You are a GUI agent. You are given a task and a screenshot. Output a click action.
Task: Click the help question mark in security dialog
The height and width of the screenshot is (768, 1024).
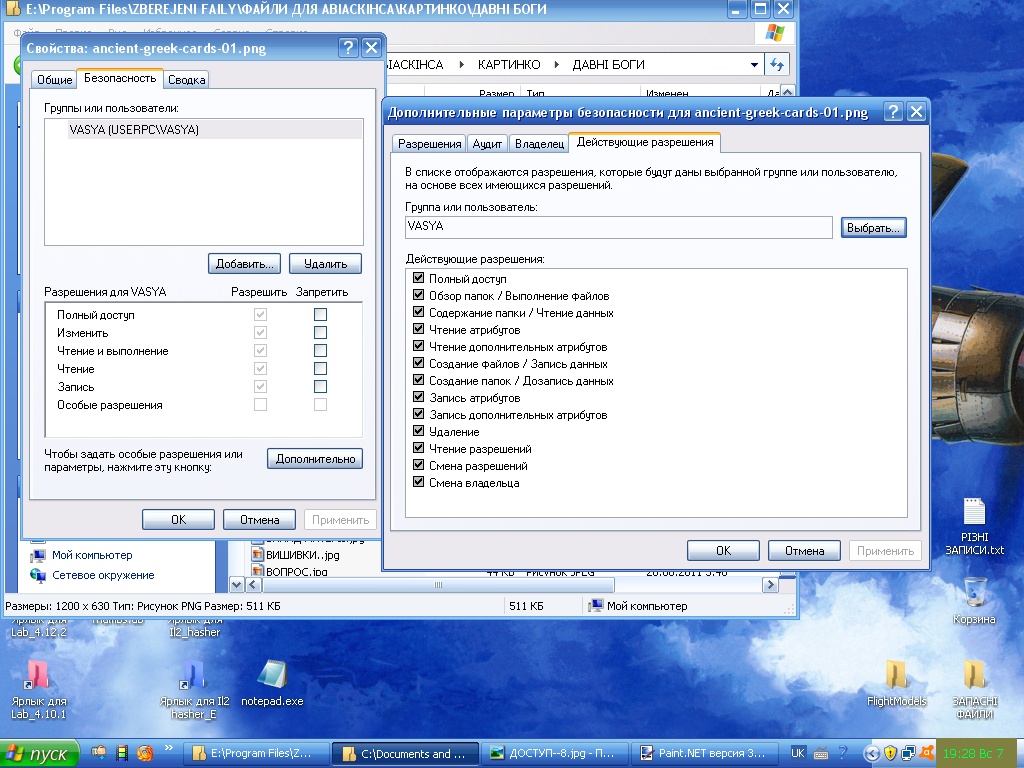coord(893,111)
